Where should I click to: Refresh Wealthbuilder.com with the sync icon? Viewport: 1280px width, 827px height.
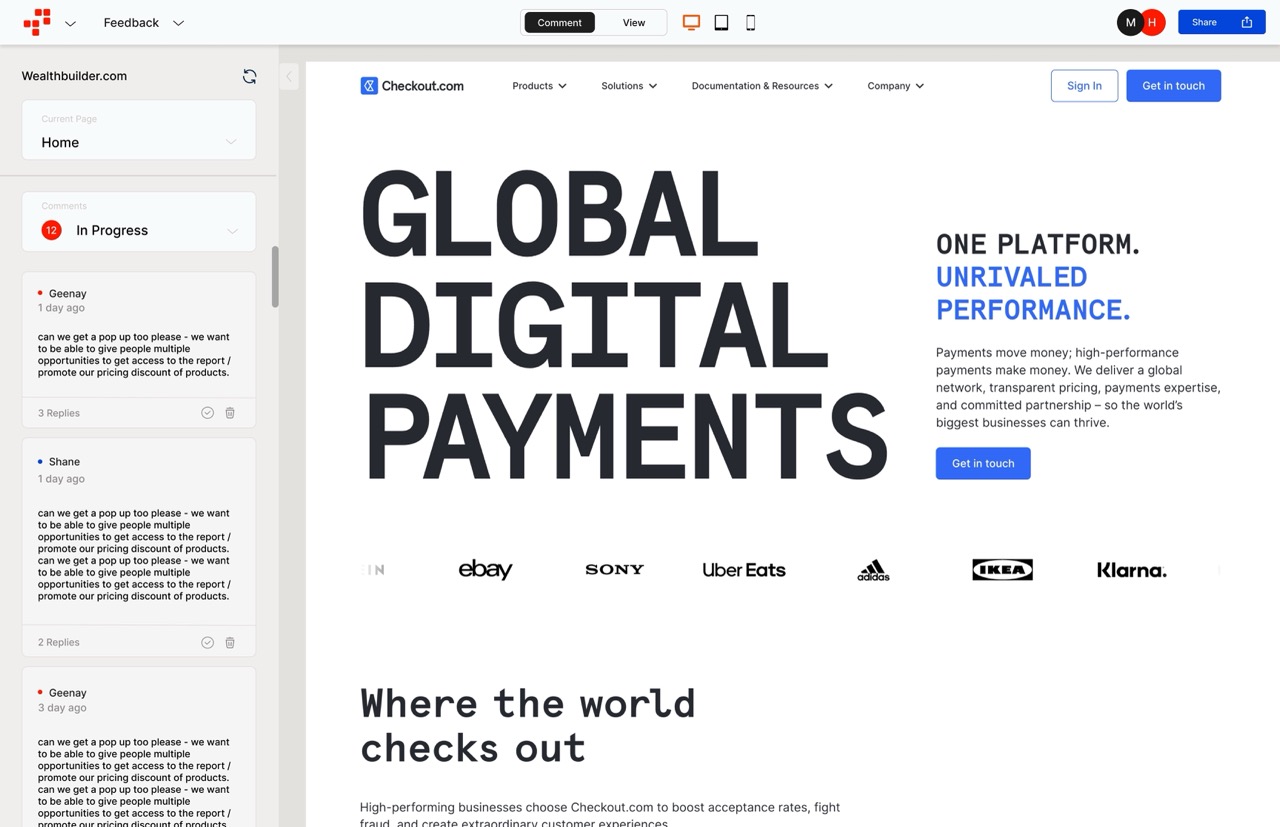tap(250, 76)
